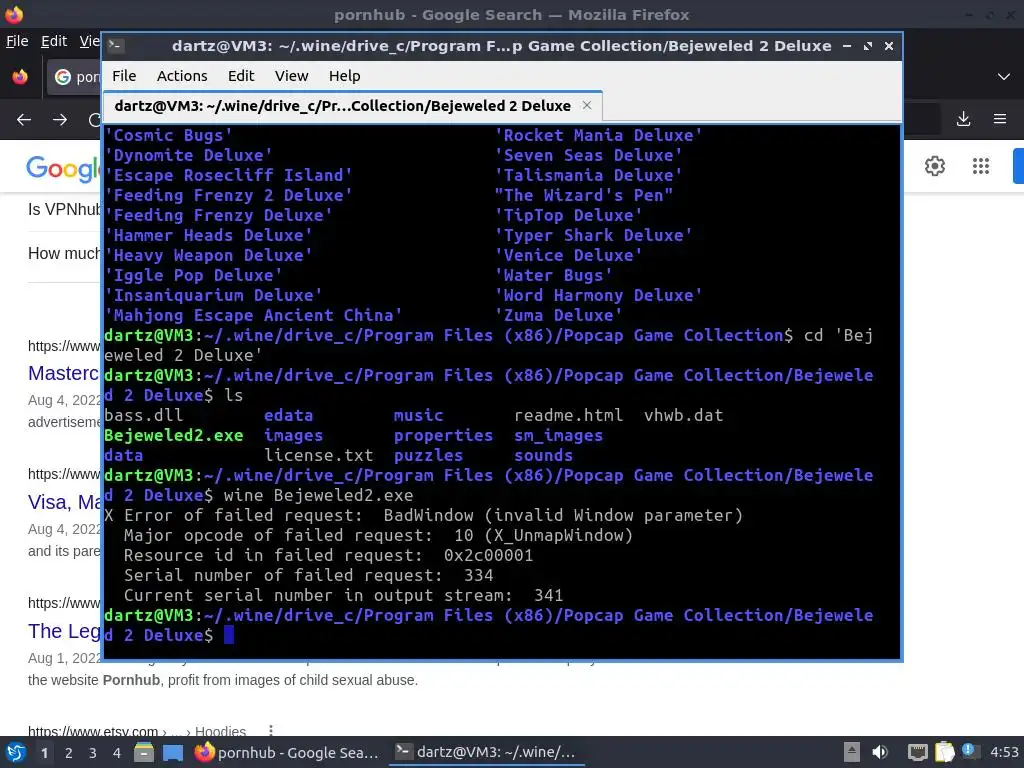
Task: Close the terminal window
Action: [x=889, y=46]
